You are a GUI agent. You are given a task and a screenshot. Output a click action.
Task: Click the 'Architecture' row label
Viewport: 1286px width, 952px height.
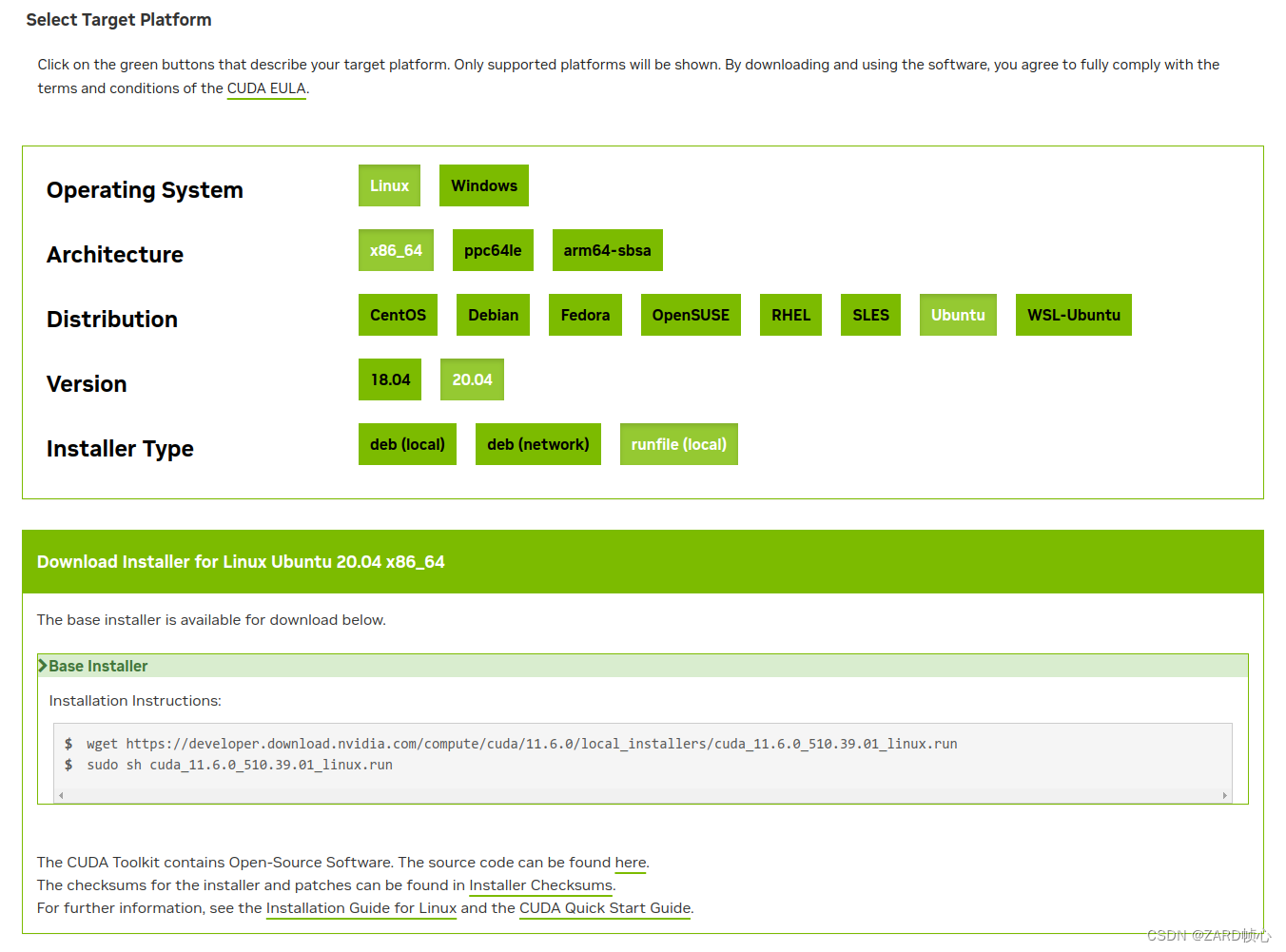coord(115,255)
